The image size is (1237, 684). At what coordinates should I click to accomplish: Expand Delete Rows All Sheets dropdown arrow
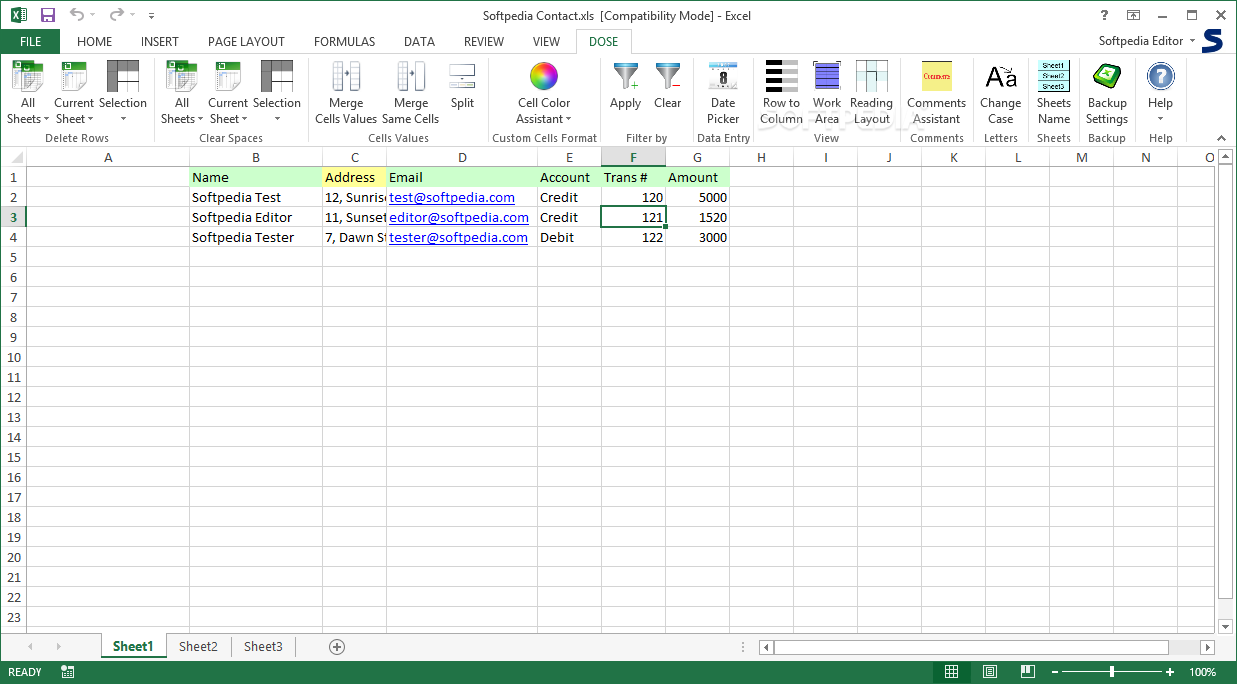tap(46, 120)
